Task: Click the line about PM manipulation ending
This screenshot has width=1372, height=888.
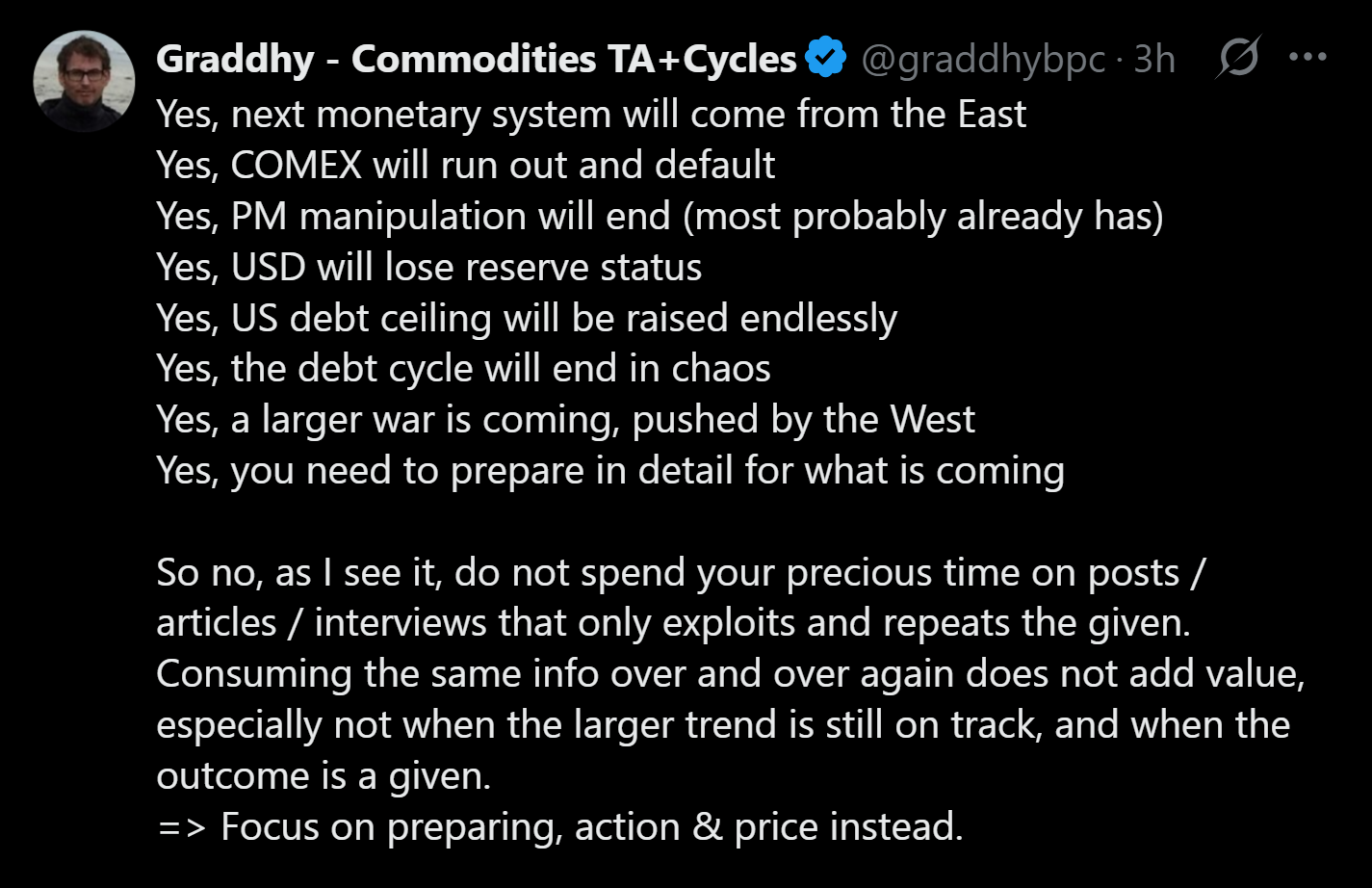Action: point(660,217)
